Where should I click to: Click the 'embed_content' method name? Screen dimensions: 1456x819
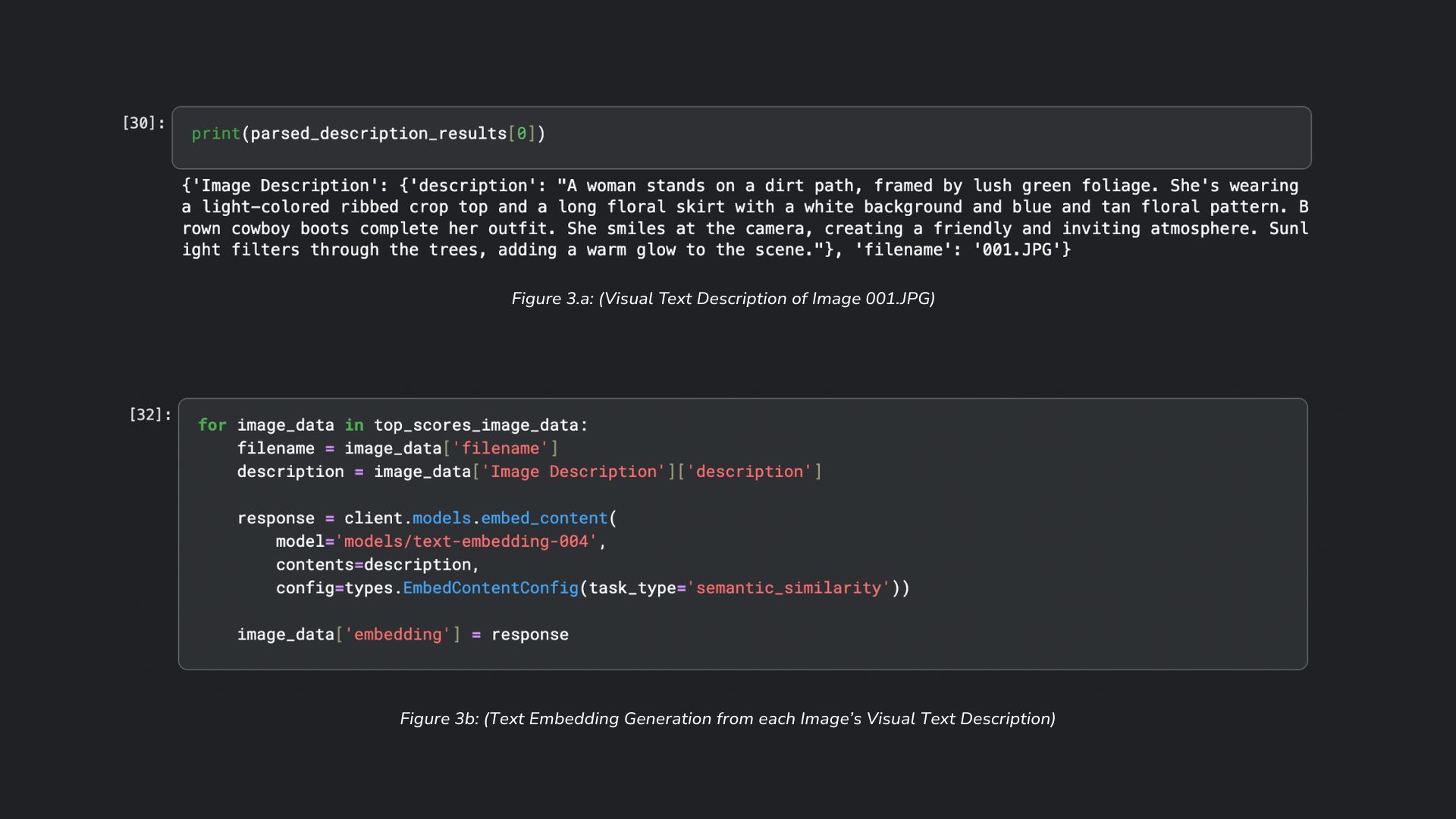pos(544,519)
